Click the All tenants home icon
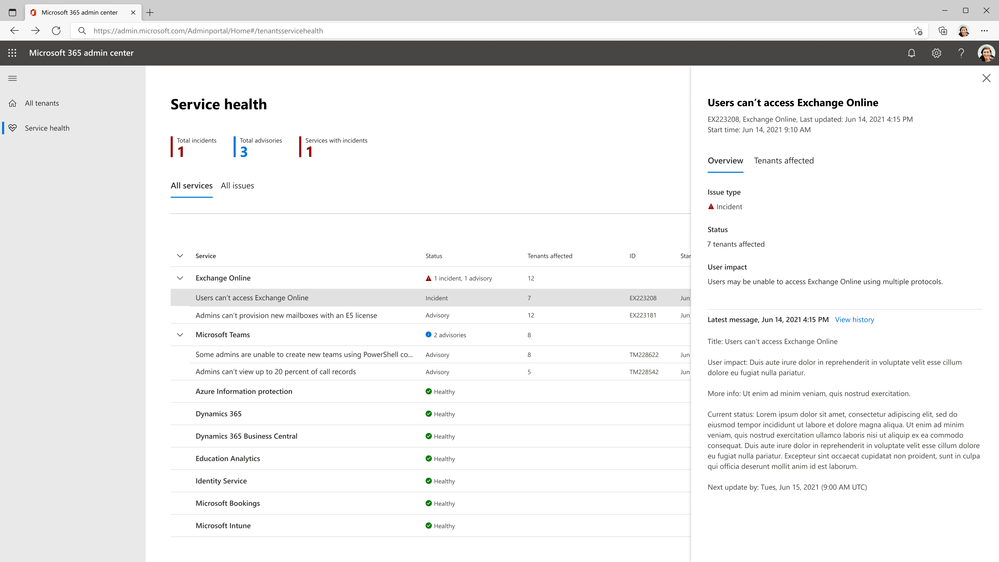Image resolution: width=999 pixels, height=562 pixels. pyautogui.click(x=12, y=103)
